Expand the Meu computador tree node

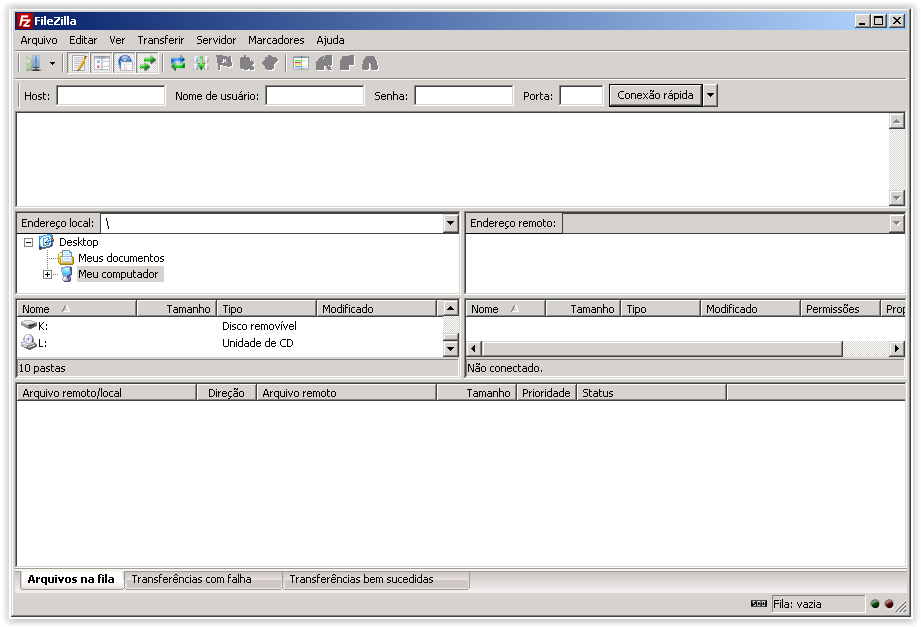point(48,274)
